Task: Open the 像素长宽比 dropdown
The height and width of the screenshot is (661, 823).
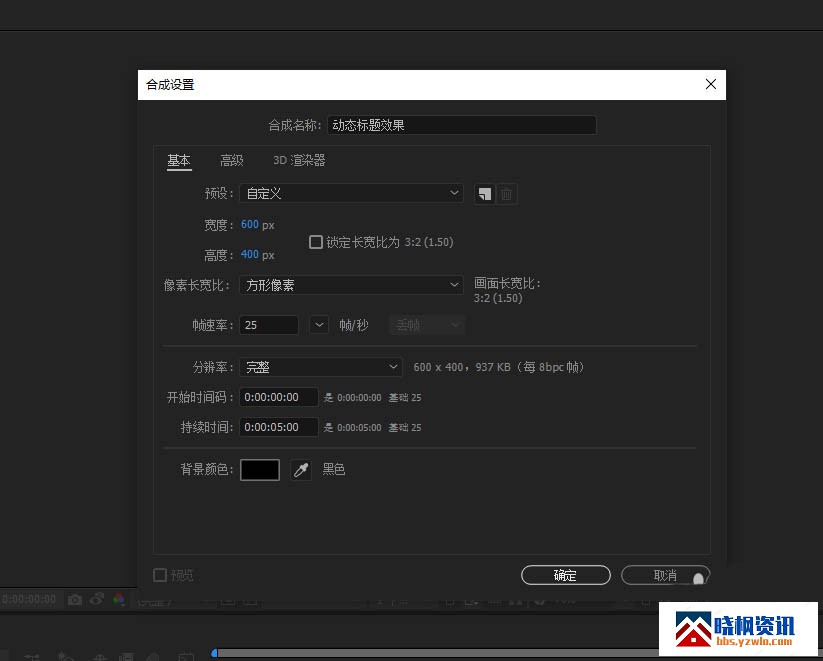Action: point(351,285)
